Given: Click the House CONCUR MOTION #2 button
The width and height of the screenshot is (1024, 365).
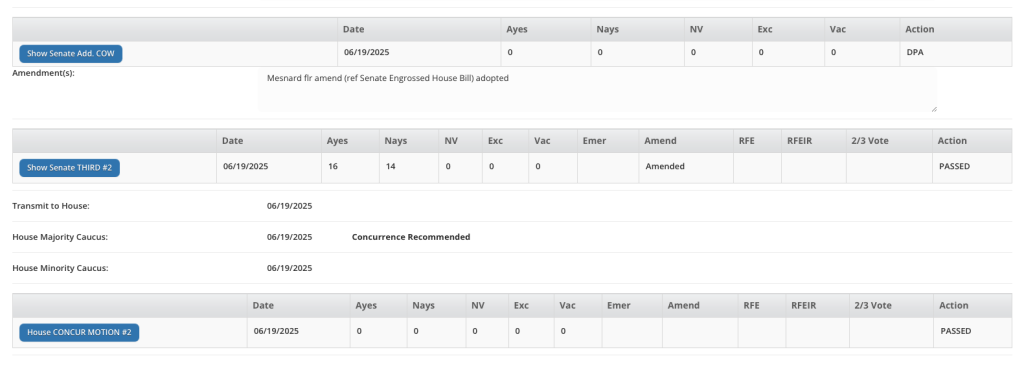Looking at the screenshot, I should pyautogui.click(x=79, y=332).
